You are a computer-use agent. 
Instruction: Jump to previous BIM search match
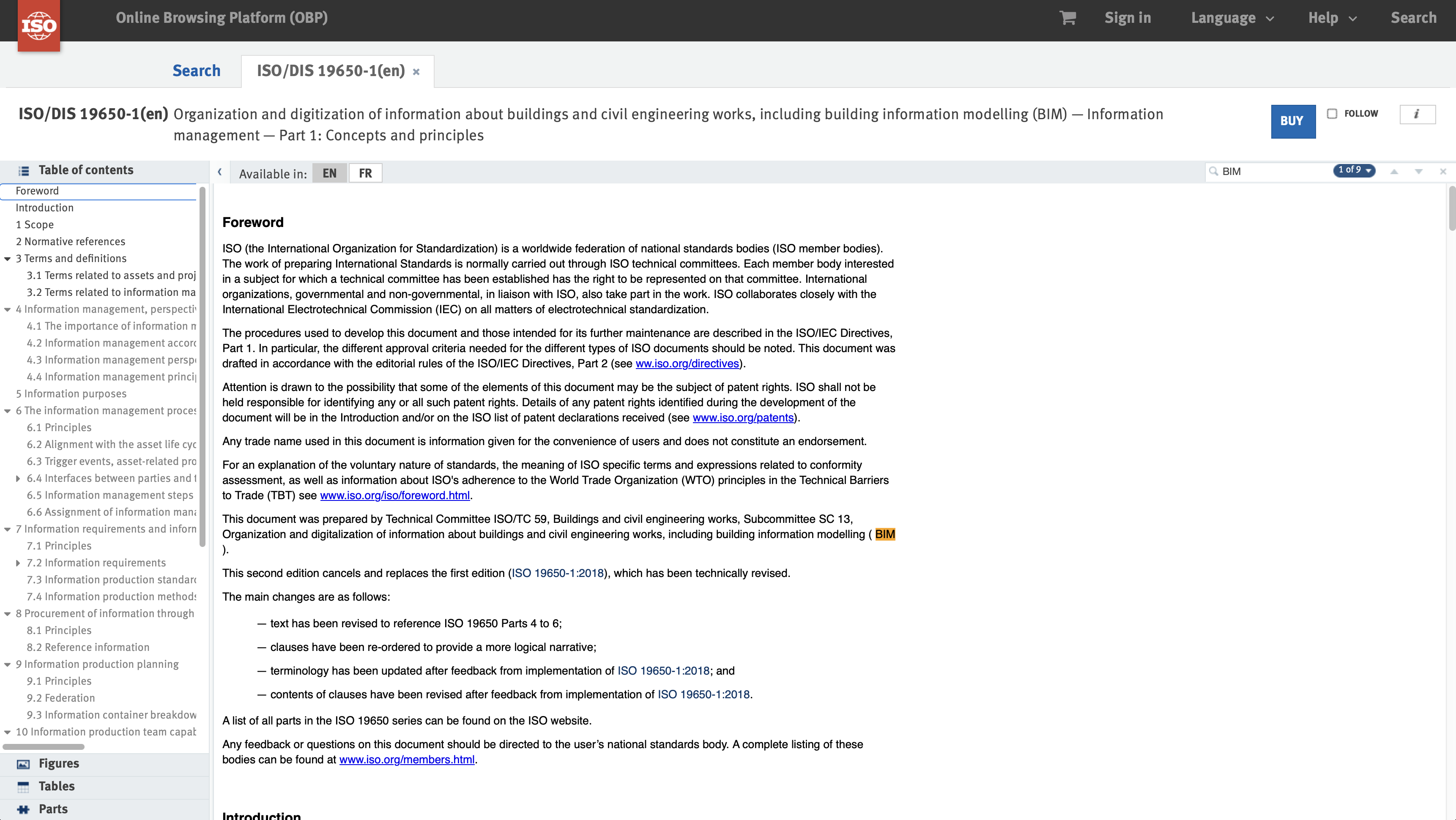(x=1394, y=172)
